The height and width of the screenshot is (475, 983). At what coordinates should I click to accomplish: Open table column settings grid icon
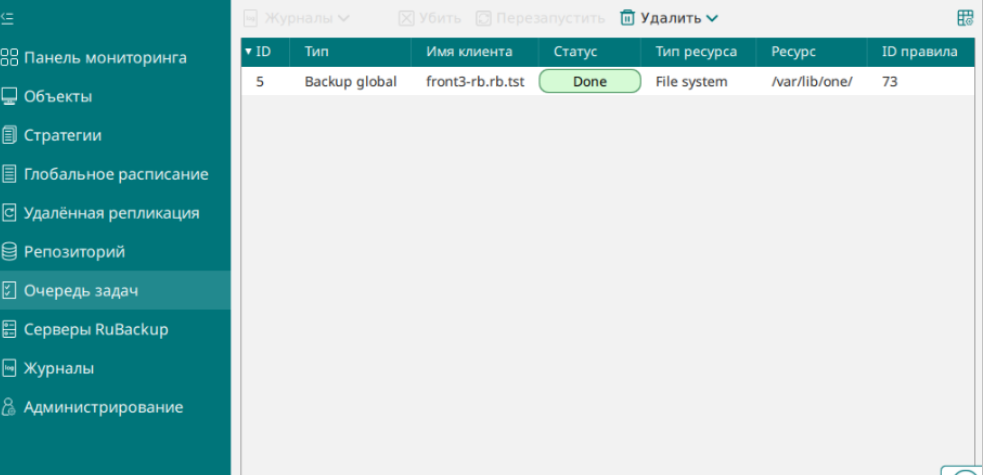pos(965,18)
